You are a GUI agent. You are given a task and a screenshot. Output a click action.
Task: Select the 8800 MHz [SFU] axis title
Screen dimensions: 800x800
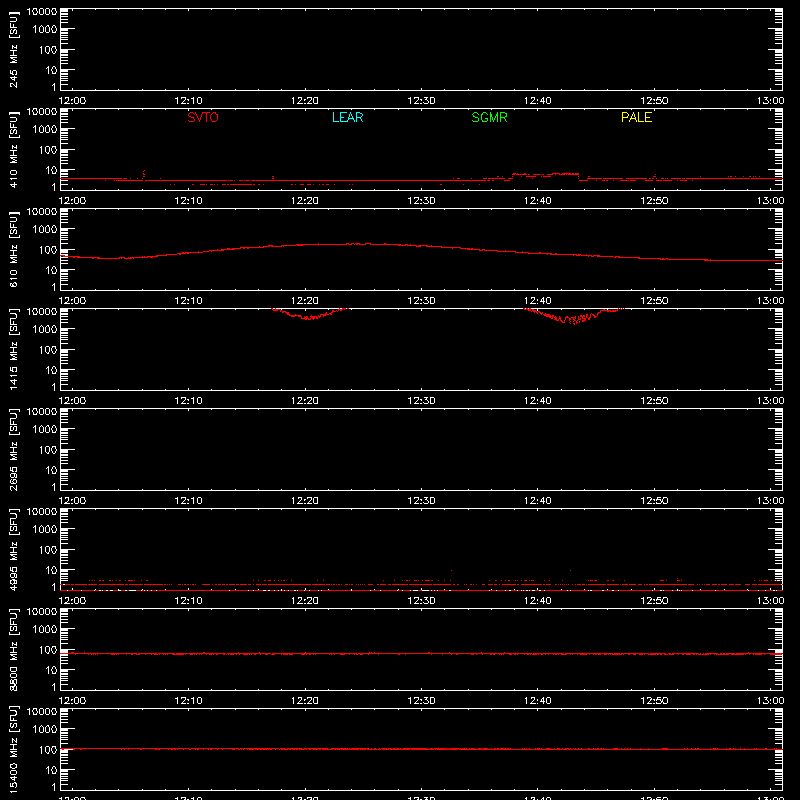point(13,649)
